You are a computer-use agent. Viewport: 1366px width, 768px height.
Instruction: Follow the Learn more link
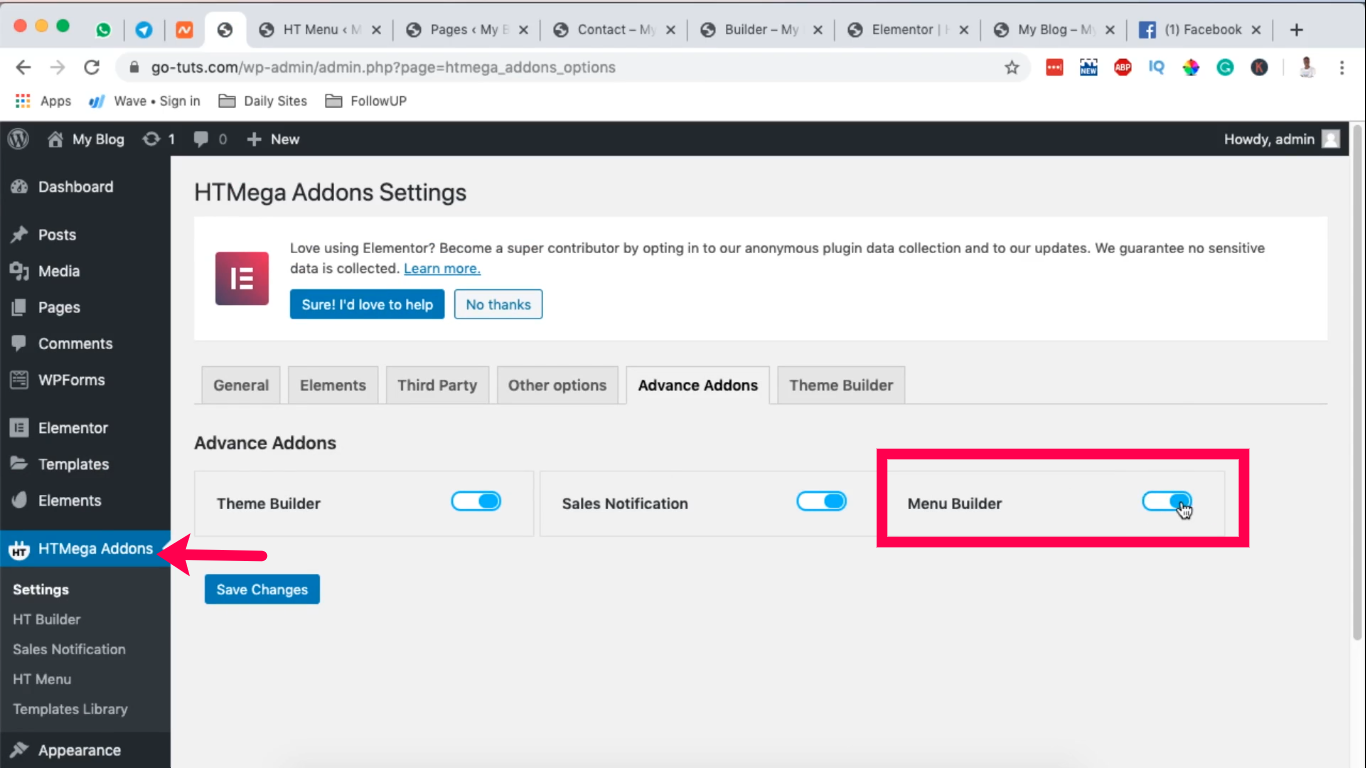click(x=442, y=268)
